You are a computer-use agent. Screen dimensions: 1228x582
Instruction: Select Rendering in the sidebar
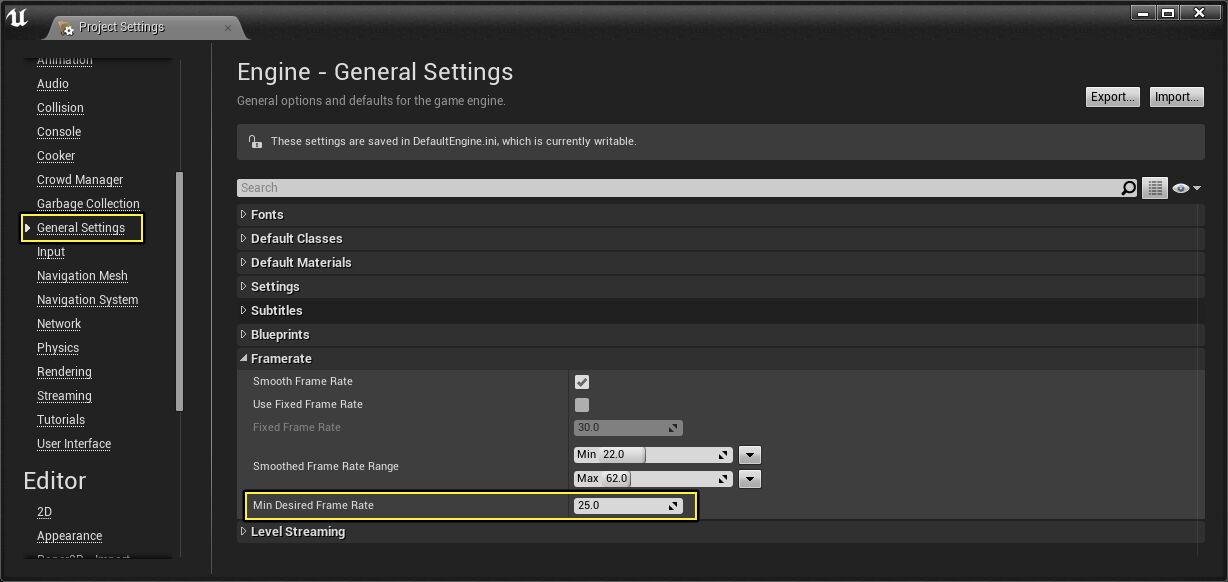64,372
